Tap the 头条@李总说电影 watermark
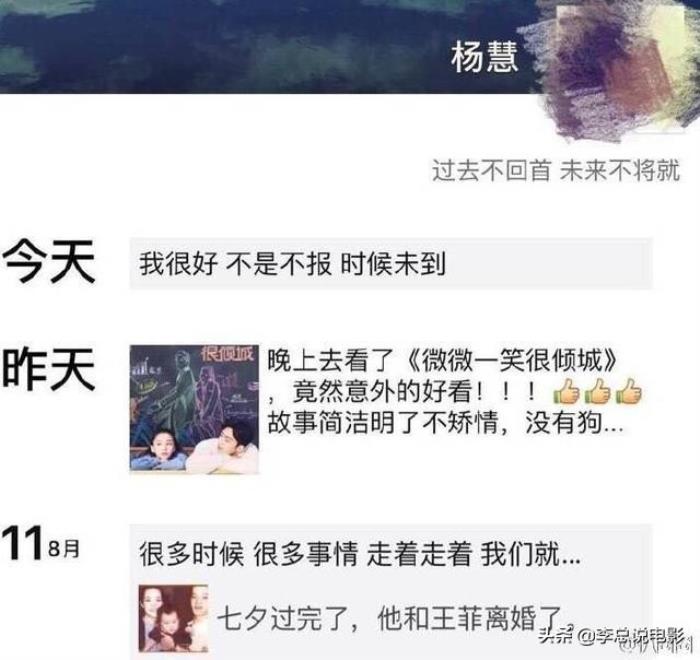Image resolution: width=700 pixels, height=660 pixels. point(612,635)
